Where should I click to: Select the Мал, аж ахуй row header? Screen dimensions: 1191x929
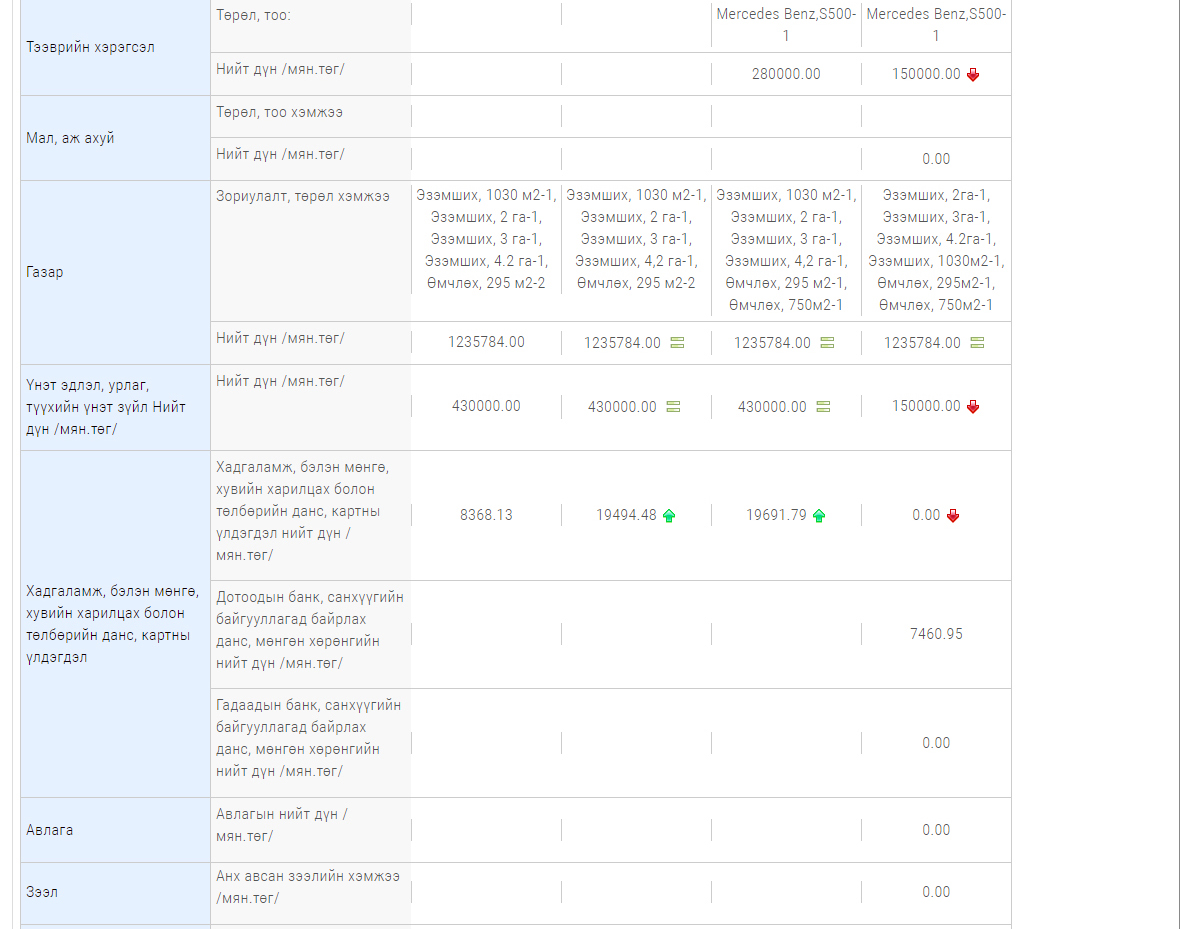[x=70, y=138]
